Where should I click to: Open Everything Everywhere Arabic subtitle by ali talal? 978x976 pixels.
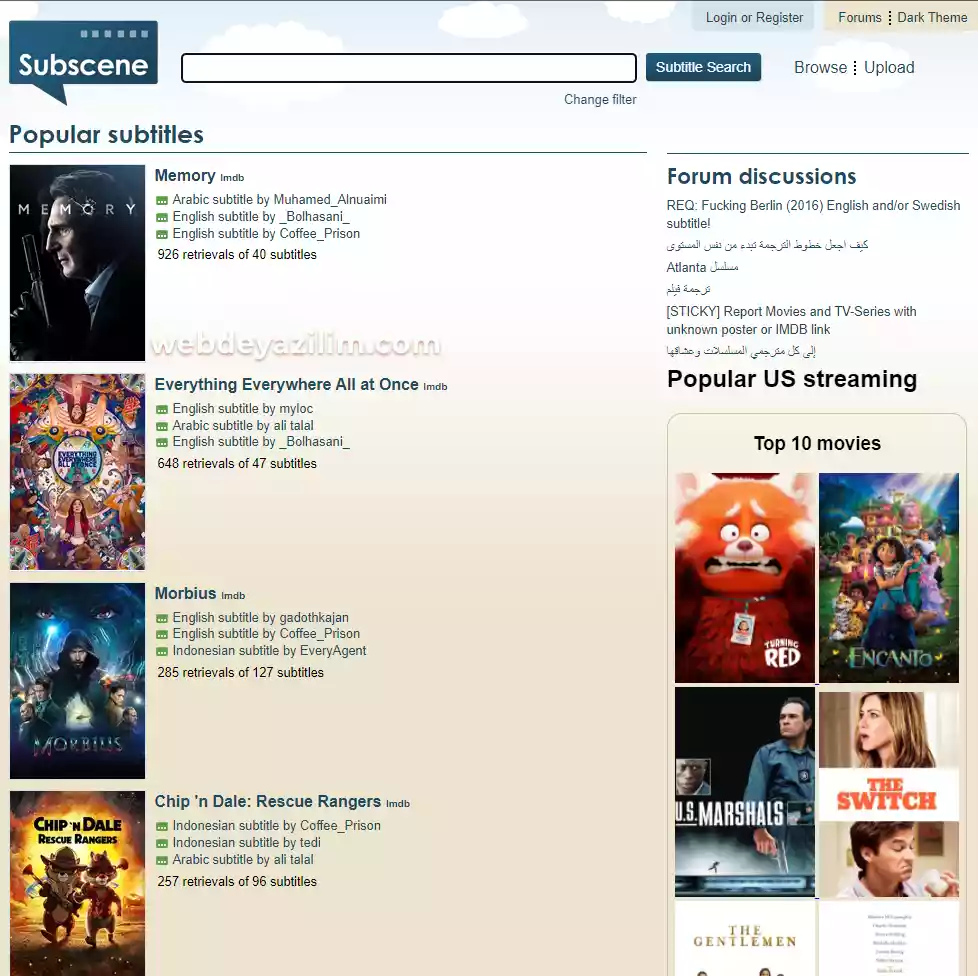[243, 425]
